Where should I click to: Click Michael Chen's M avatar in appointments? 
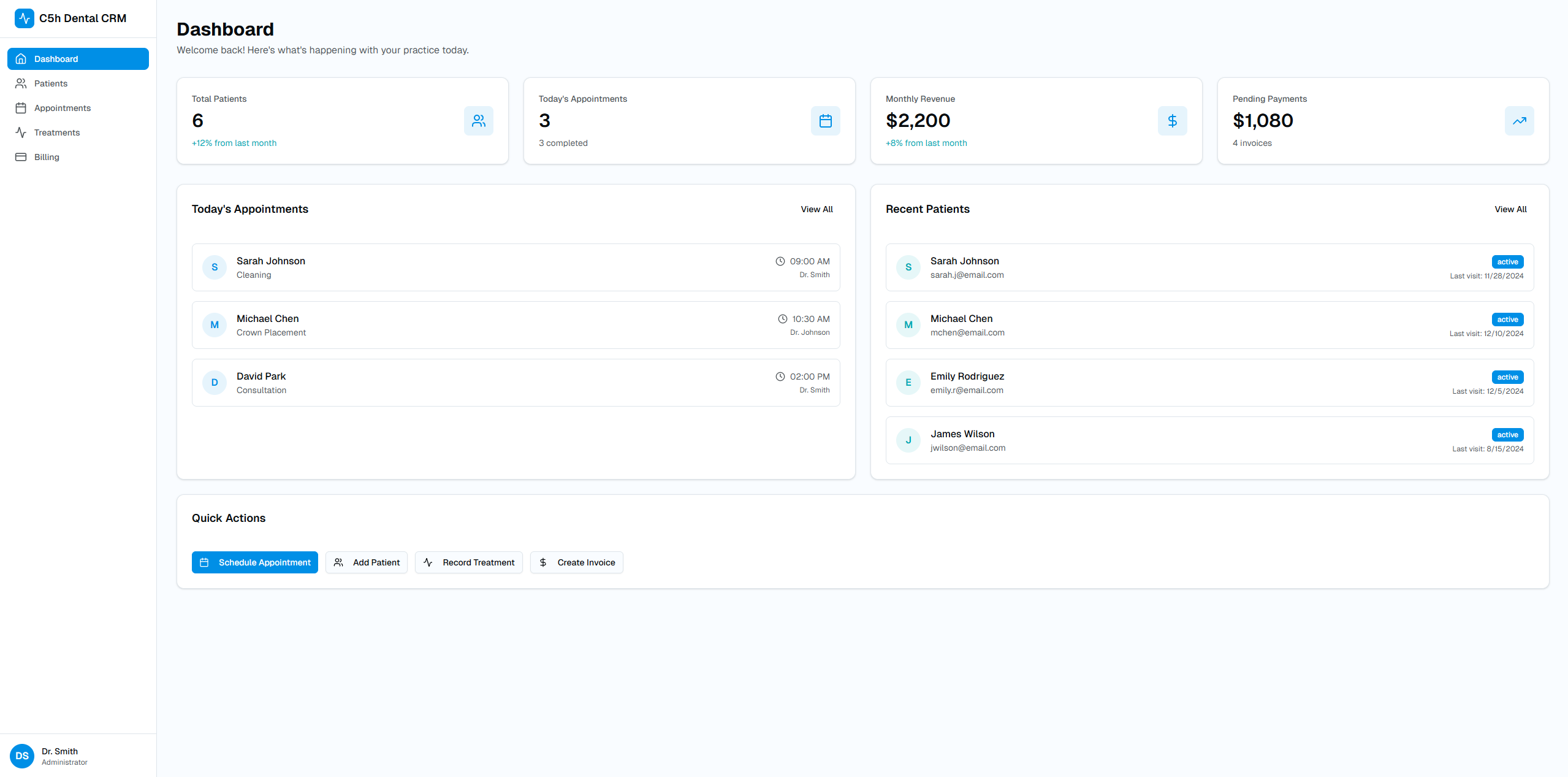(215, 325)
